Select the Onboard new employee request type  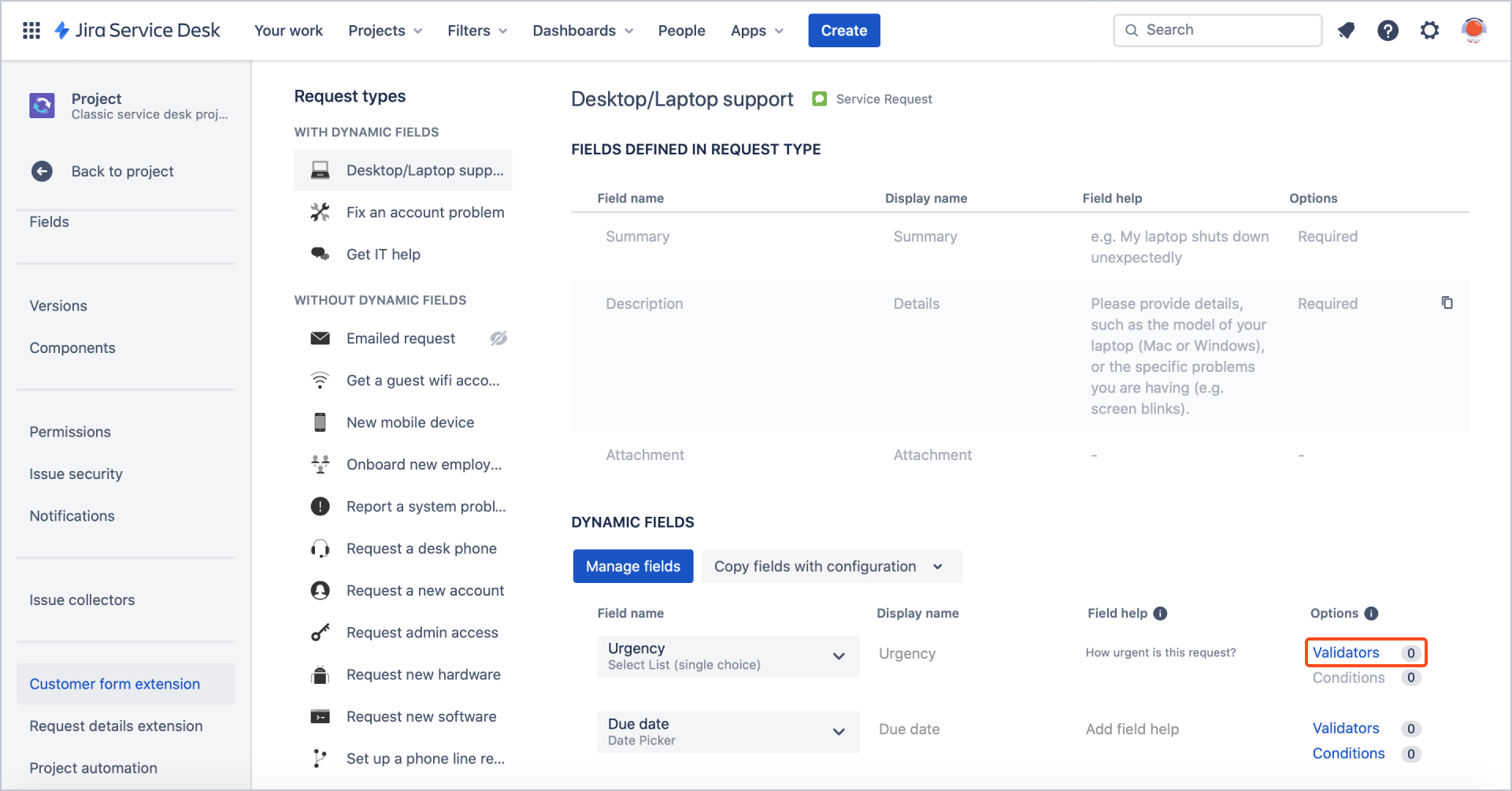click(425, 464)
